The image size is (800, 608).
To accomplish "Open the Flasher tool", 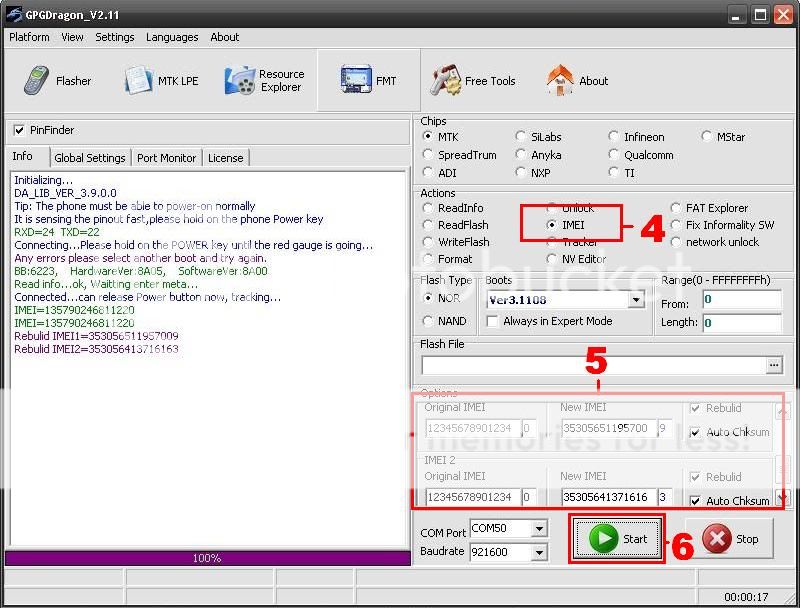I will pyautogui.click(x=57, y=81).
